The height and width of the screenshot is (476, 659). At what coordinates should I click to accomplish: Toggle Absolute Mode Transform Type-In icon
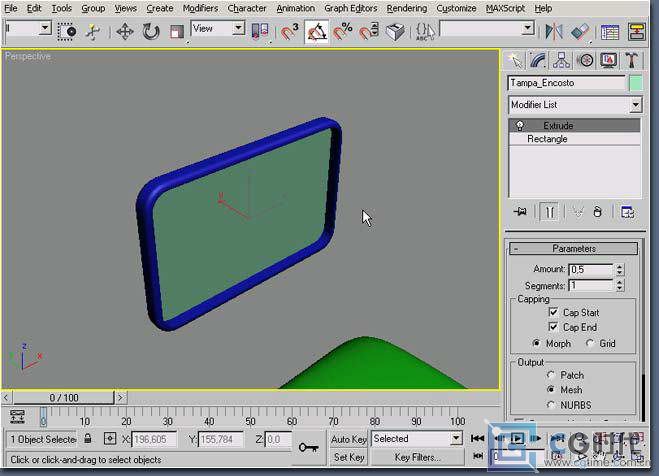tap(110, 439)
